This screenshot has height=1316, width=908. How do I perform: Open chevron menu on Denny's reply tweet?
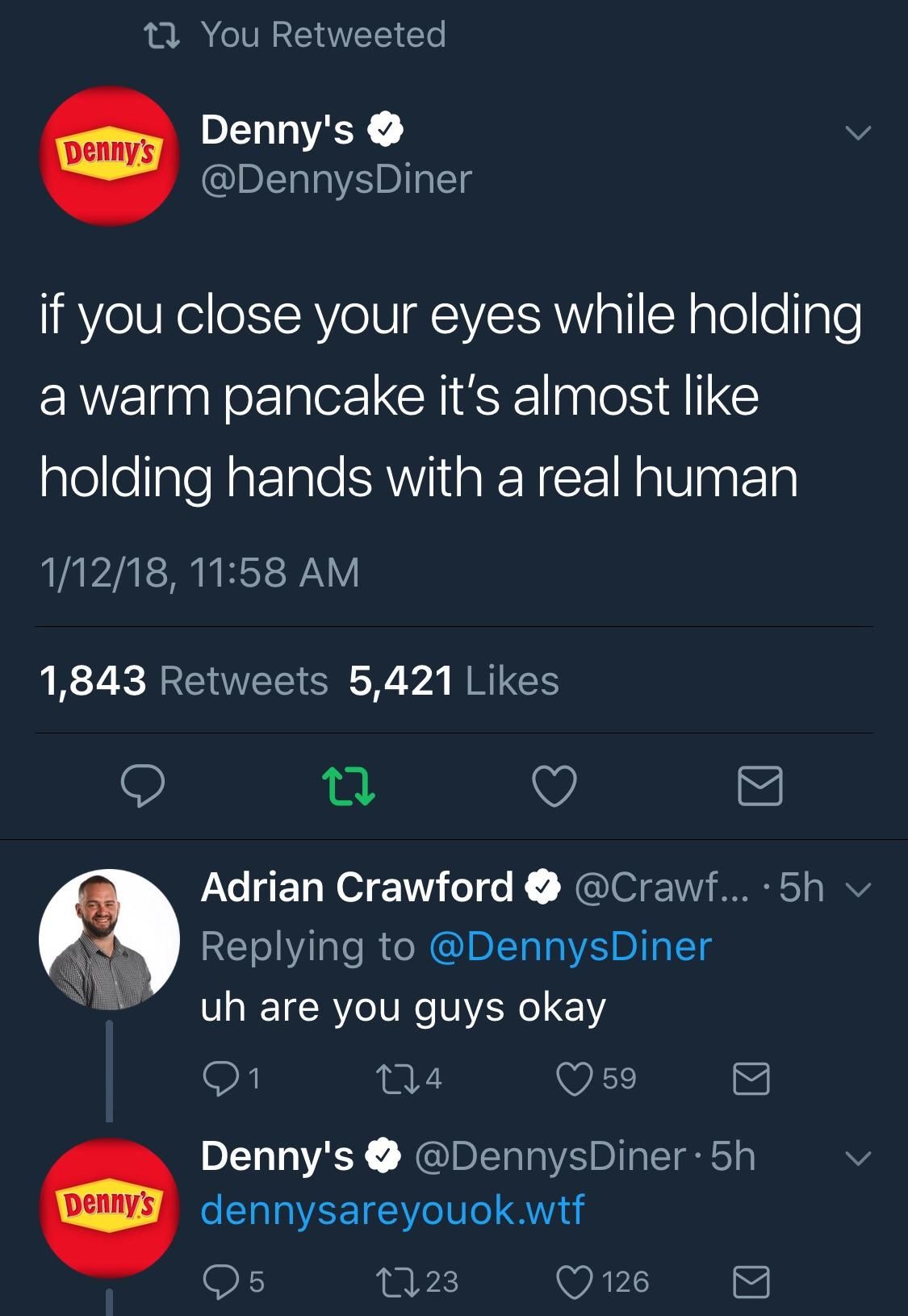point(857,1159)
